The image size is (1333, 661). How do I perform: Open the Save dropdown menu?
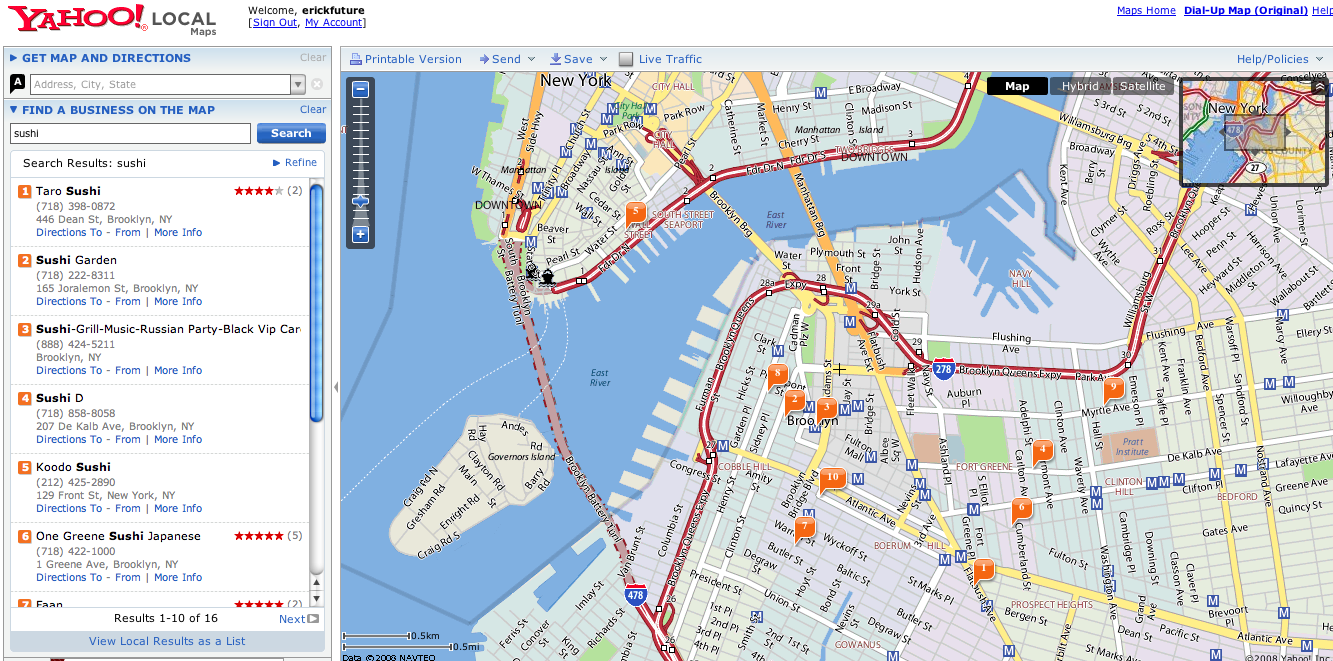click(x=579, y=59)
